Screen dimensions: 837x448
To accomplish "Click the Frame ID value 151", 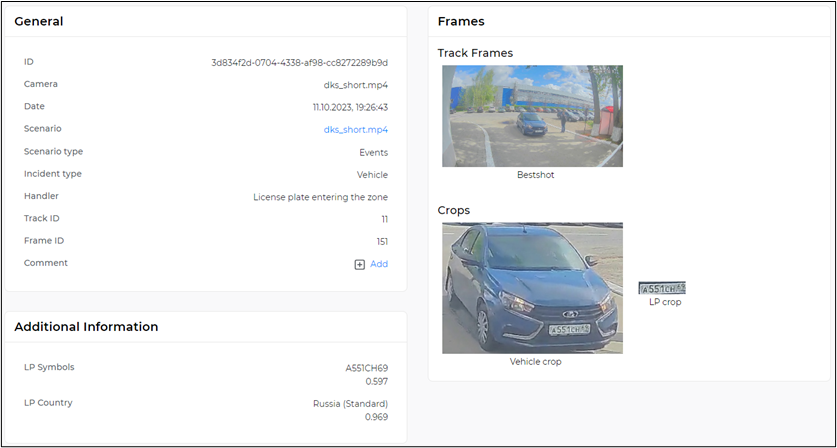I will pyautogui.click(x=382, y=242).
